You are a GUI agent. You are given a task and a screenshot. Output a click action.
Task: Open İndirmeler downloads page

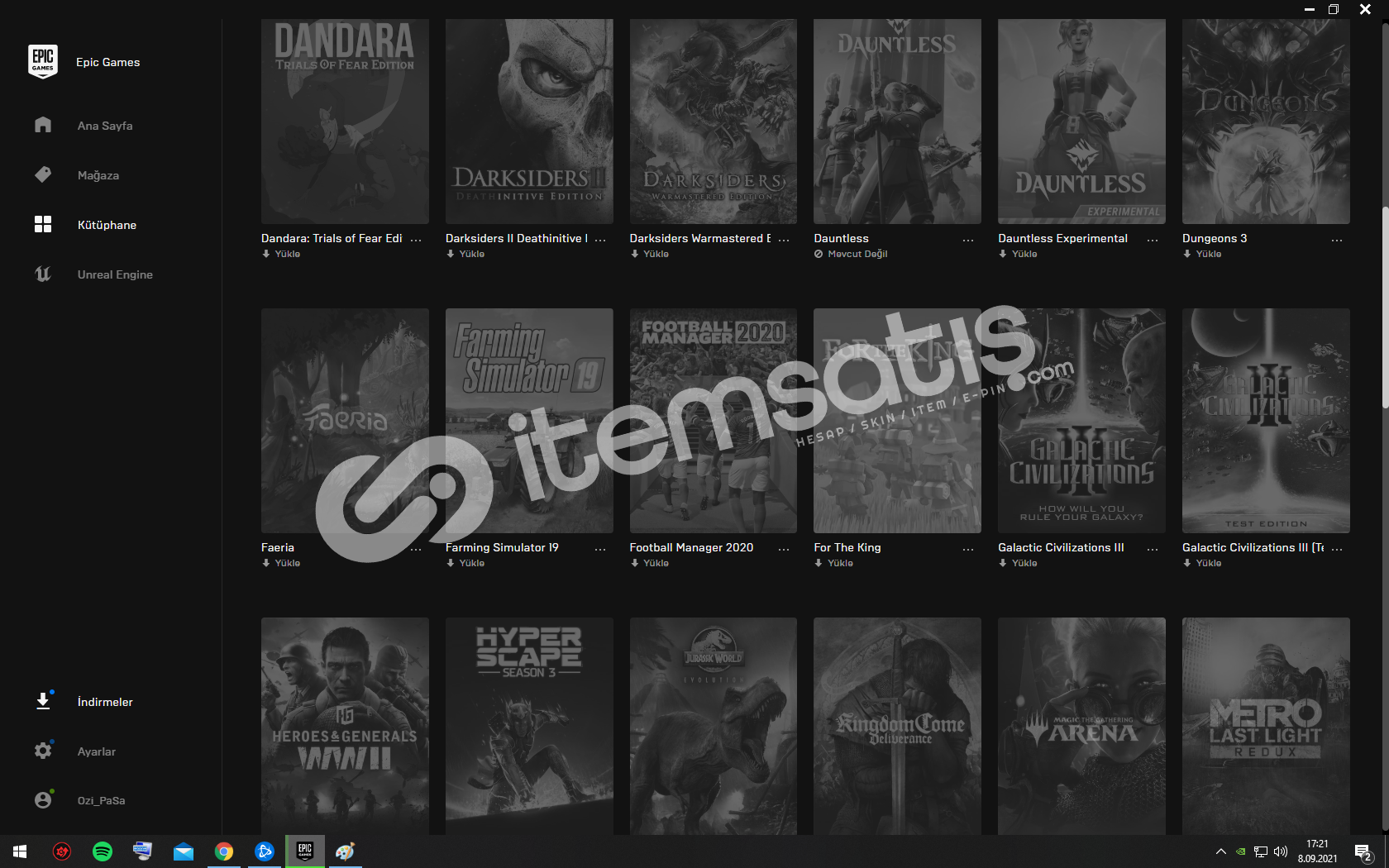105,702
